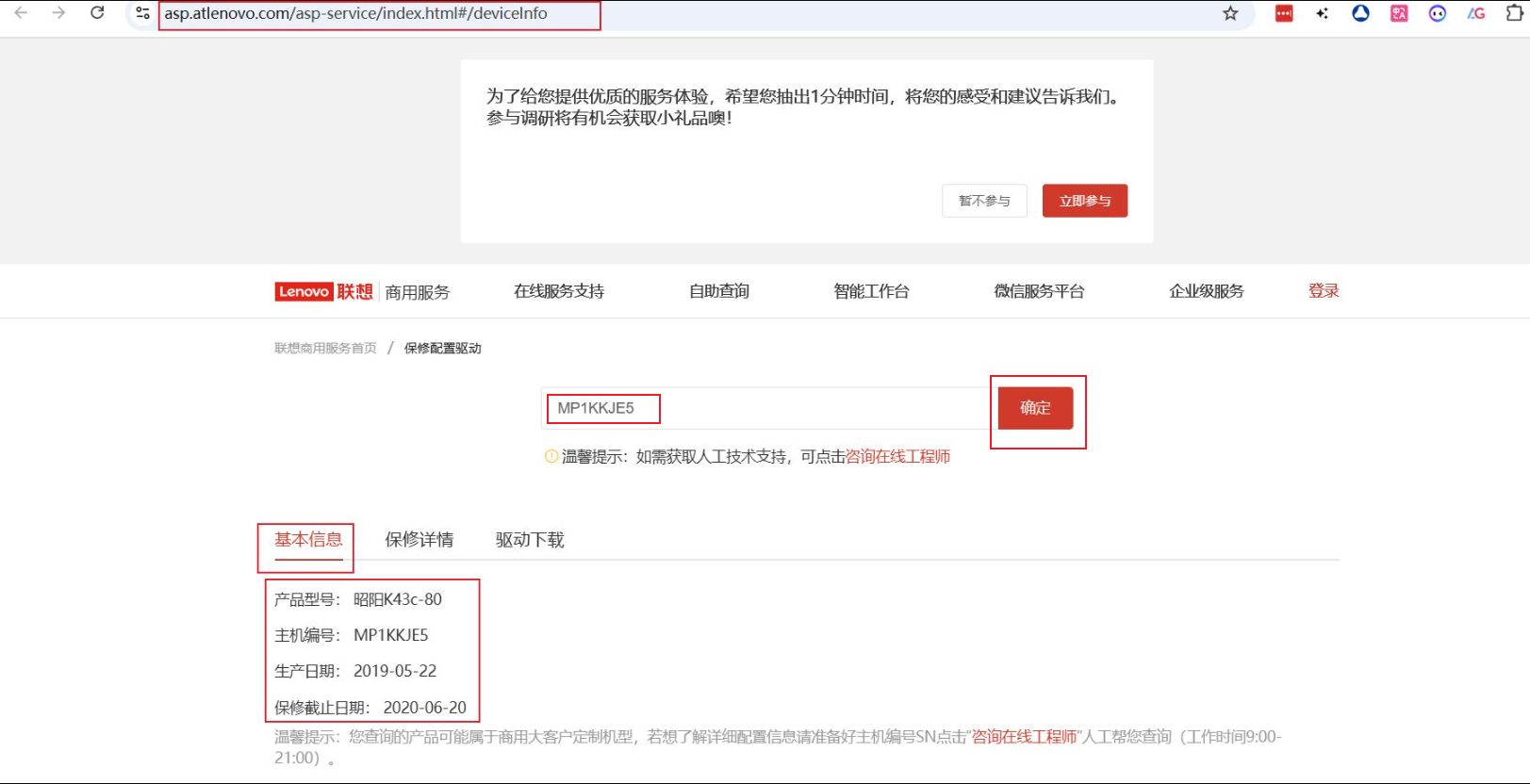Open 商用服务 in header
The width and height of the screenshot is (1530, 784).
(418, 292)
